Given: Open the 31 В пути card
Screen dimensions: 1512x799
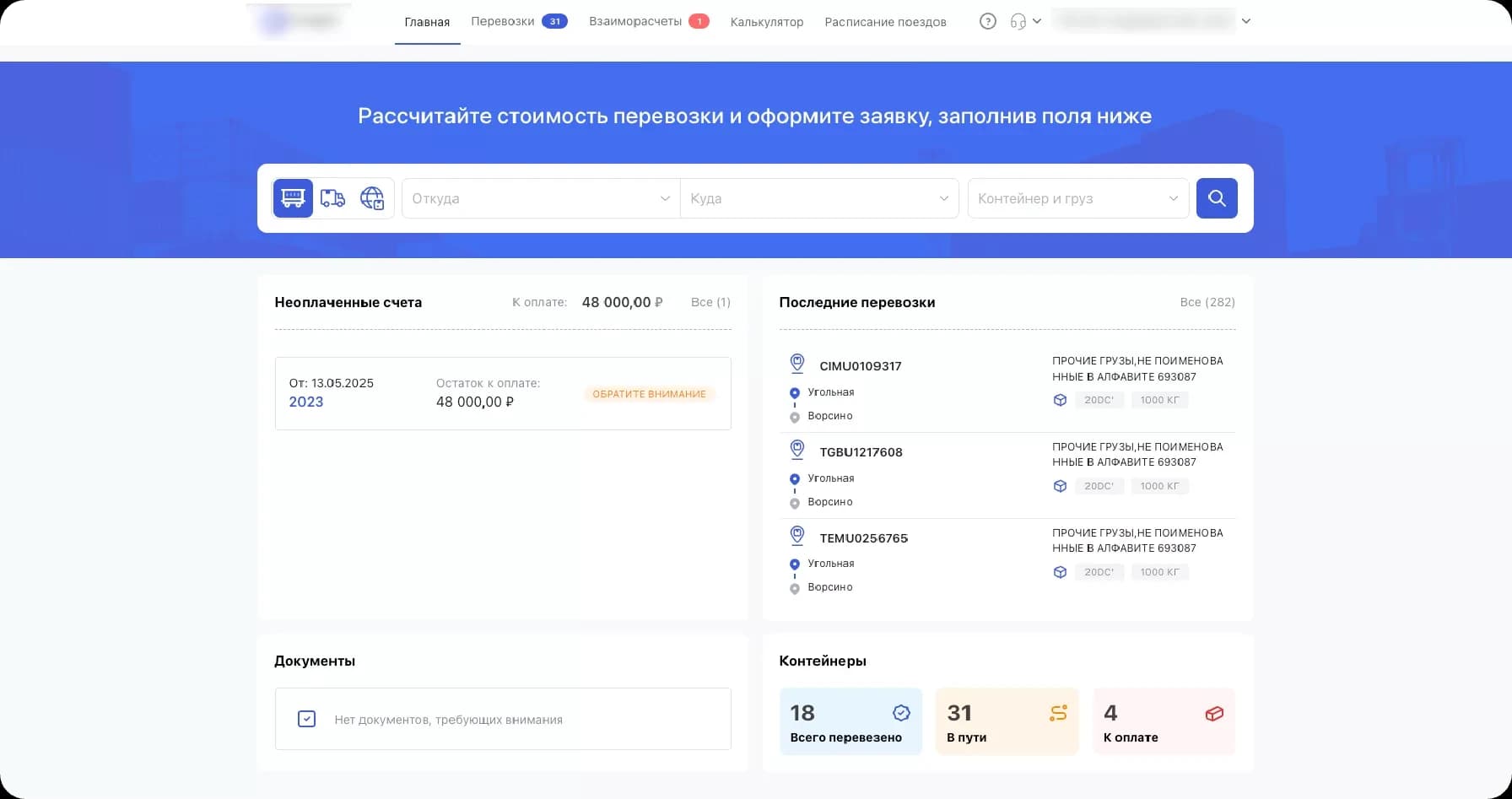Looking at the screenshot, I should (1007, 721).
